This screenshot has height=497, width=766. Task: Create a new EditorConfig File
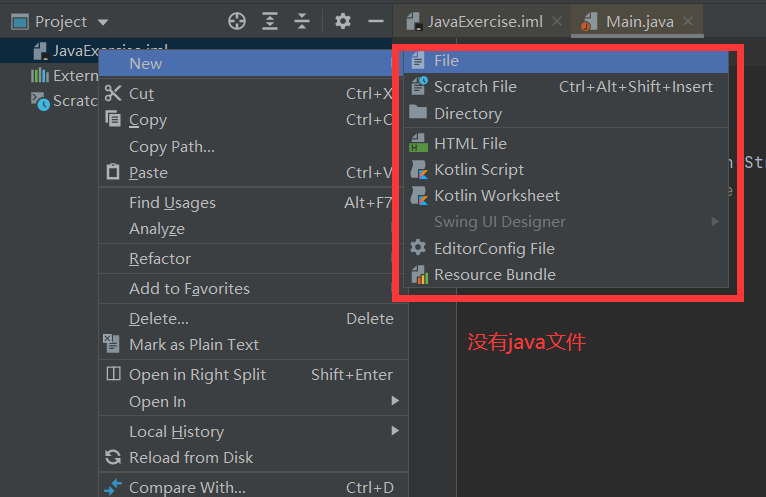point(566,248)
